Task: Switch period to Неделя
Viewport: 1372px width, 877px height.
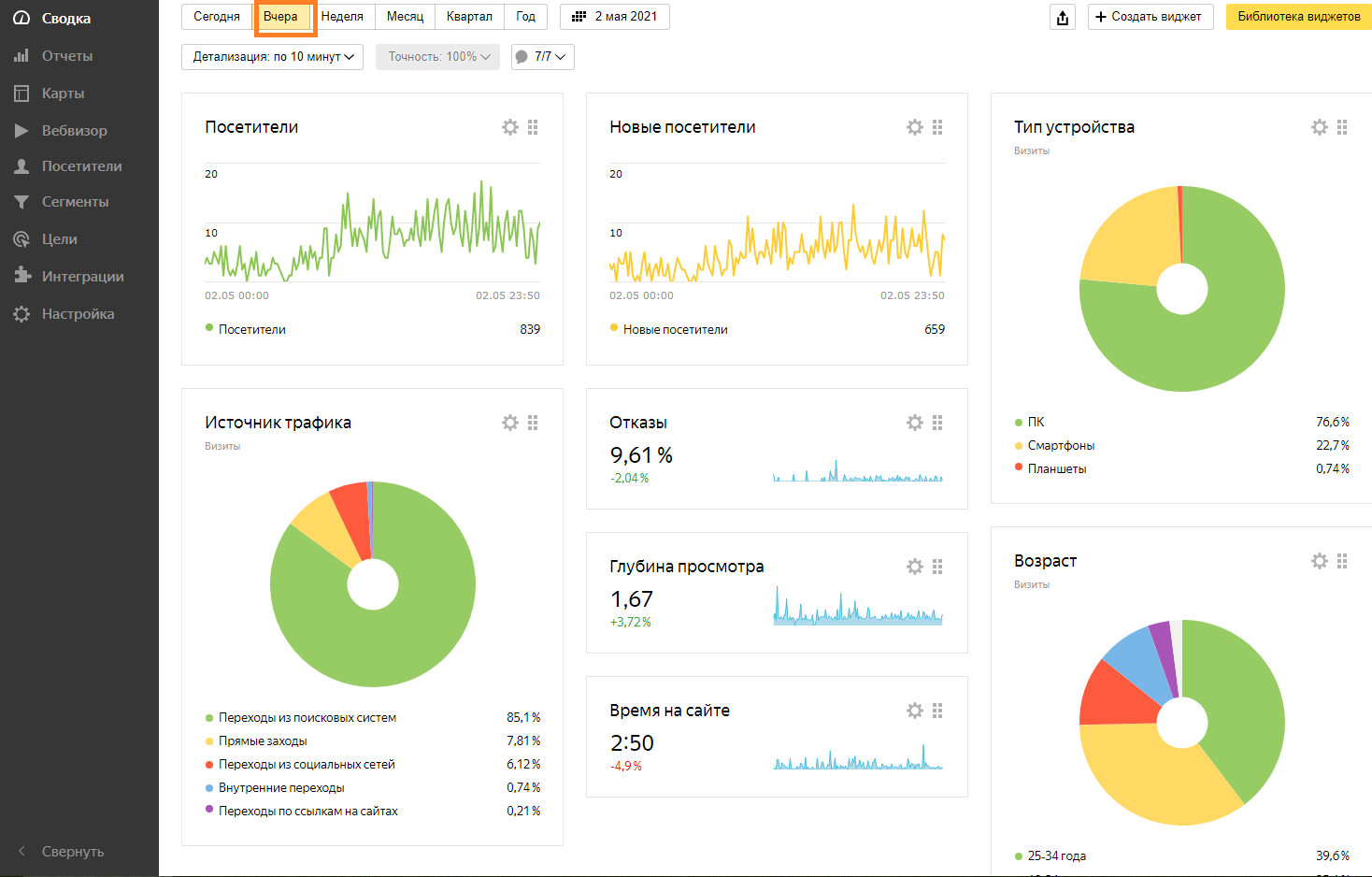Action: pos(342,17)
